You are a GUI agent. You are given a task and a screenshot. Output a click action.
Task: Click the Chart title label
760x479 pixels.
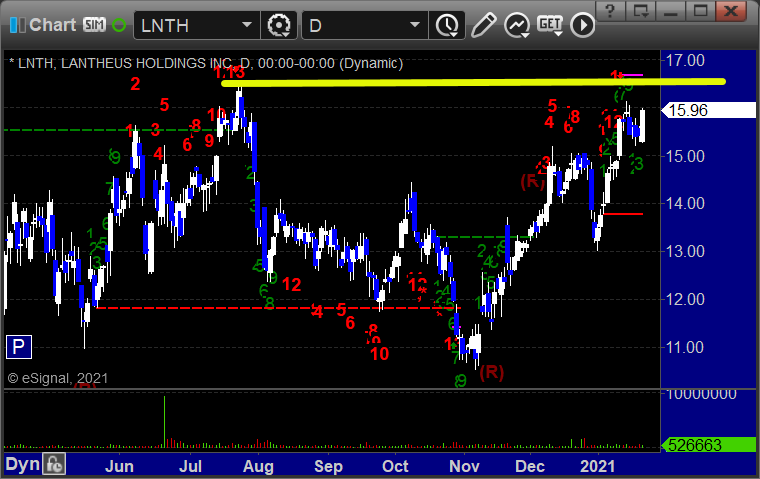click(x=52, y=25)
